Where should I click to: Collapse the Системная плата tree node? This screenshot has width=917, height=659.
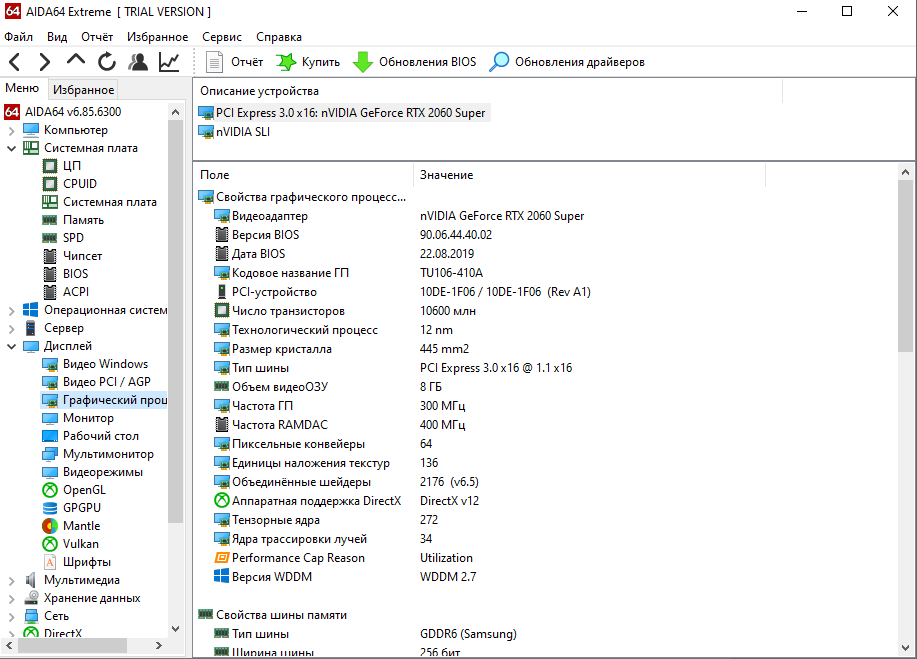[12, 148]
